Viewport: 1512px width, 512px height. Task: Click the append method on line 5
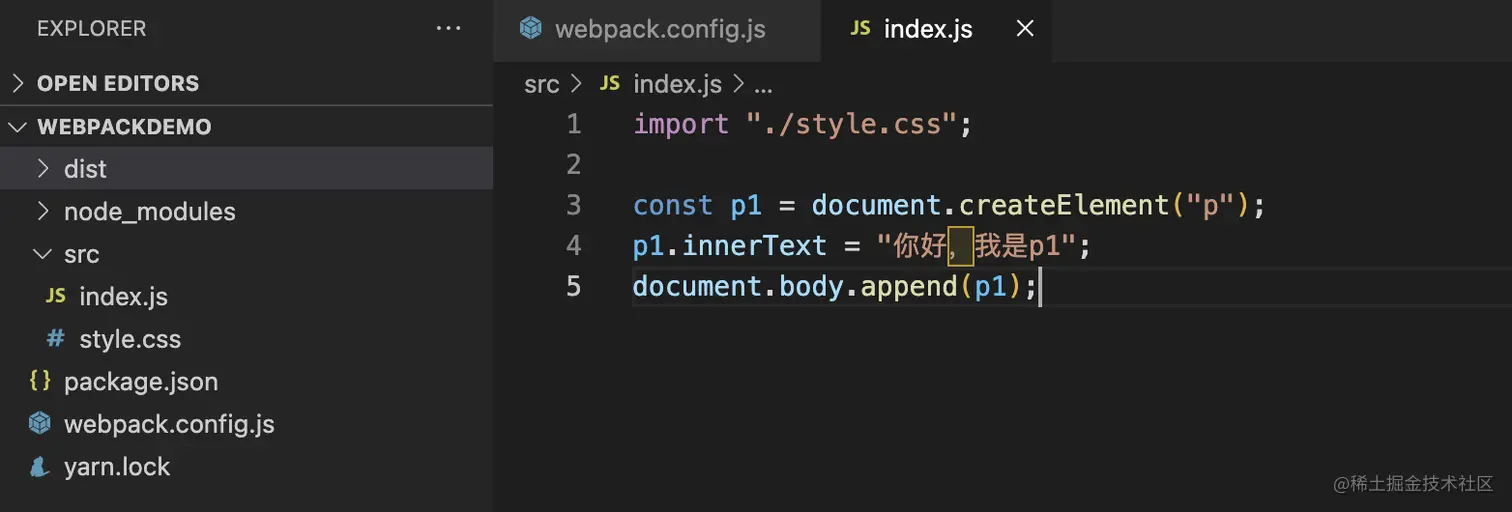click(909, 288)
